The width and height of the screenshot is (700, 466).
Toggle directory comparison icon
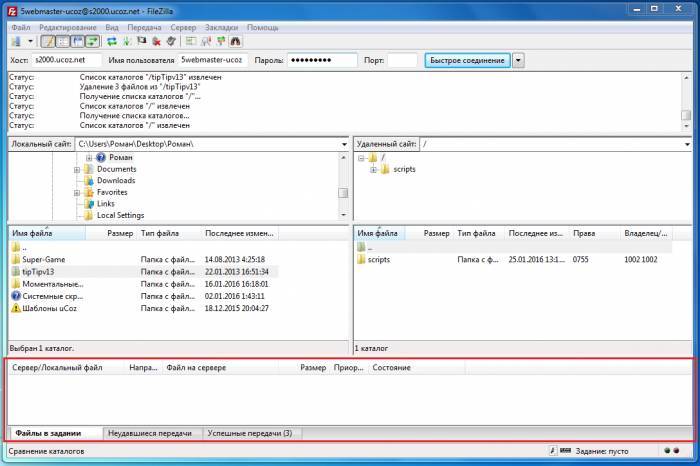(206, 42)
